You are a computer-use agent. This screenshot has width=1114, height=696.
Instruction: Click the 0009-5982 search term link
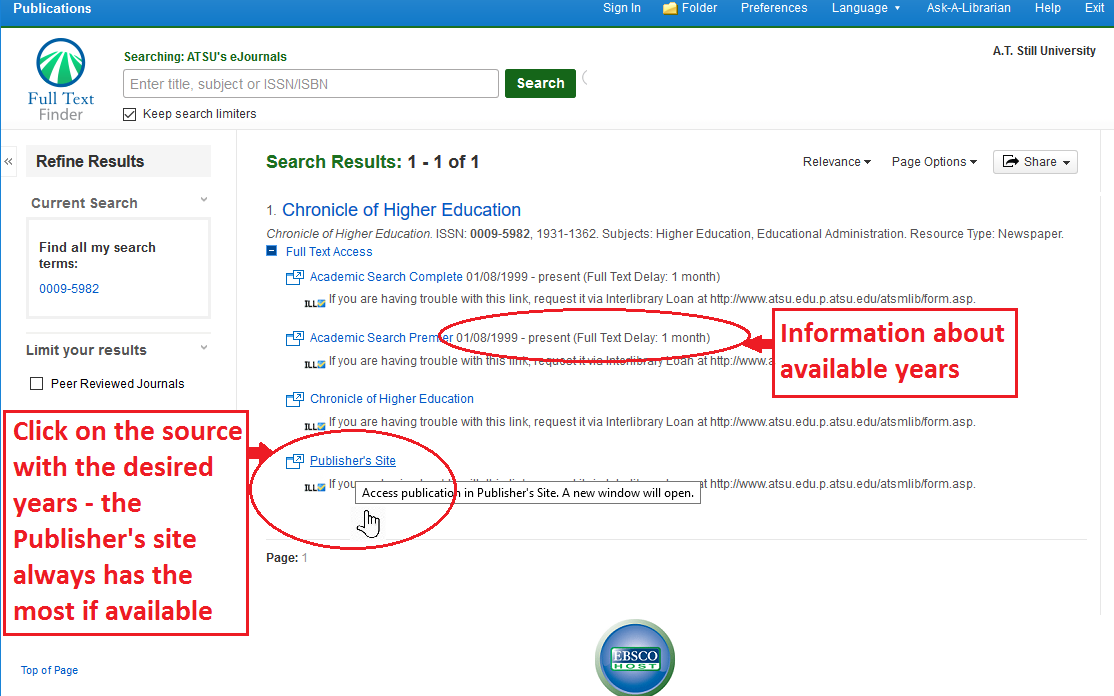[69, 289]
